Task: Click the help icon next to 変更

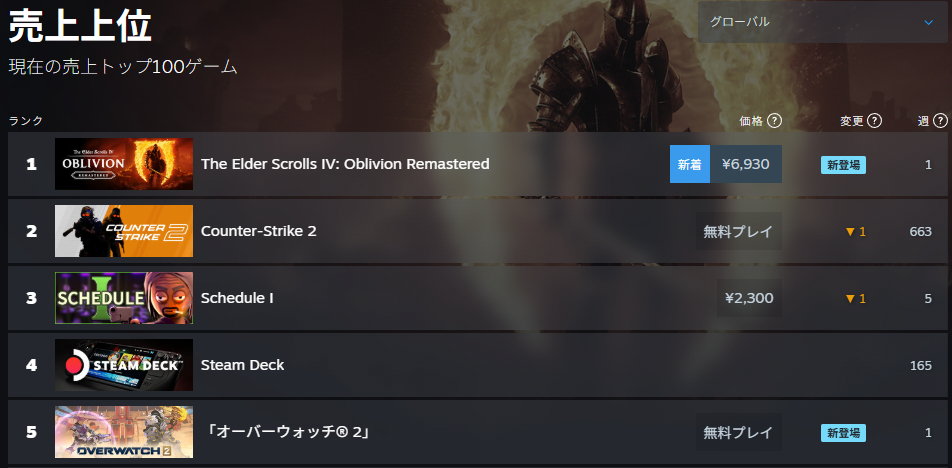Action: pyautogui.click(x=874, y=121)
